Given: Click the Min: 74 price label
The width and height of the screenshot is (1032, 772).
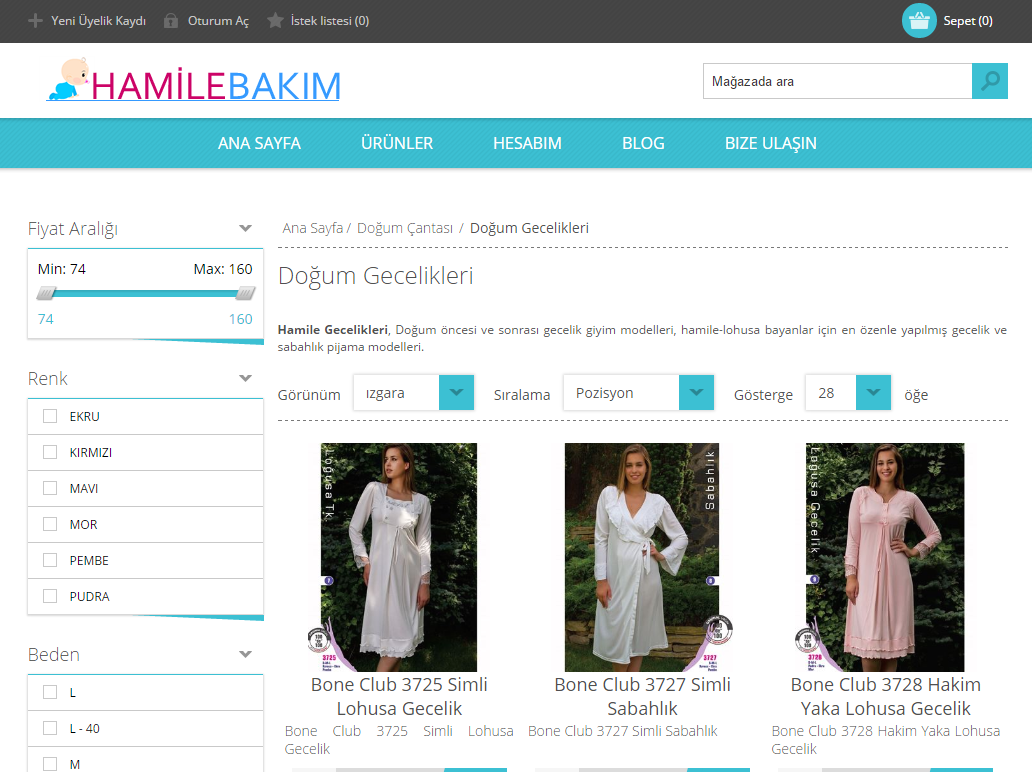Looking at the screenshot, I should (x=62, y=269).
